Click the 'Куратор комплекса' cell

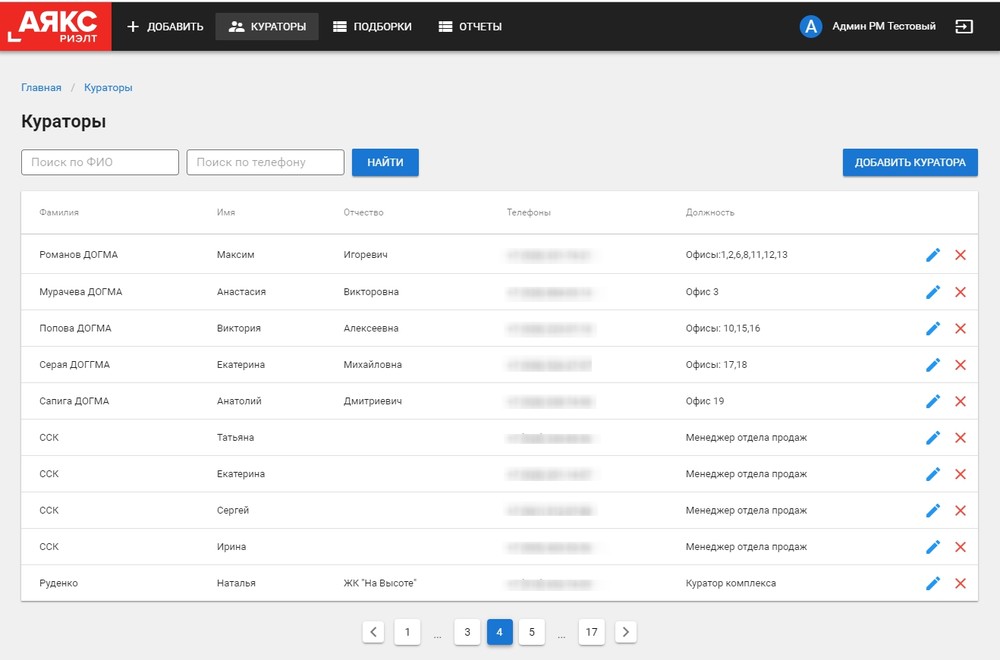tap(731, 583)
